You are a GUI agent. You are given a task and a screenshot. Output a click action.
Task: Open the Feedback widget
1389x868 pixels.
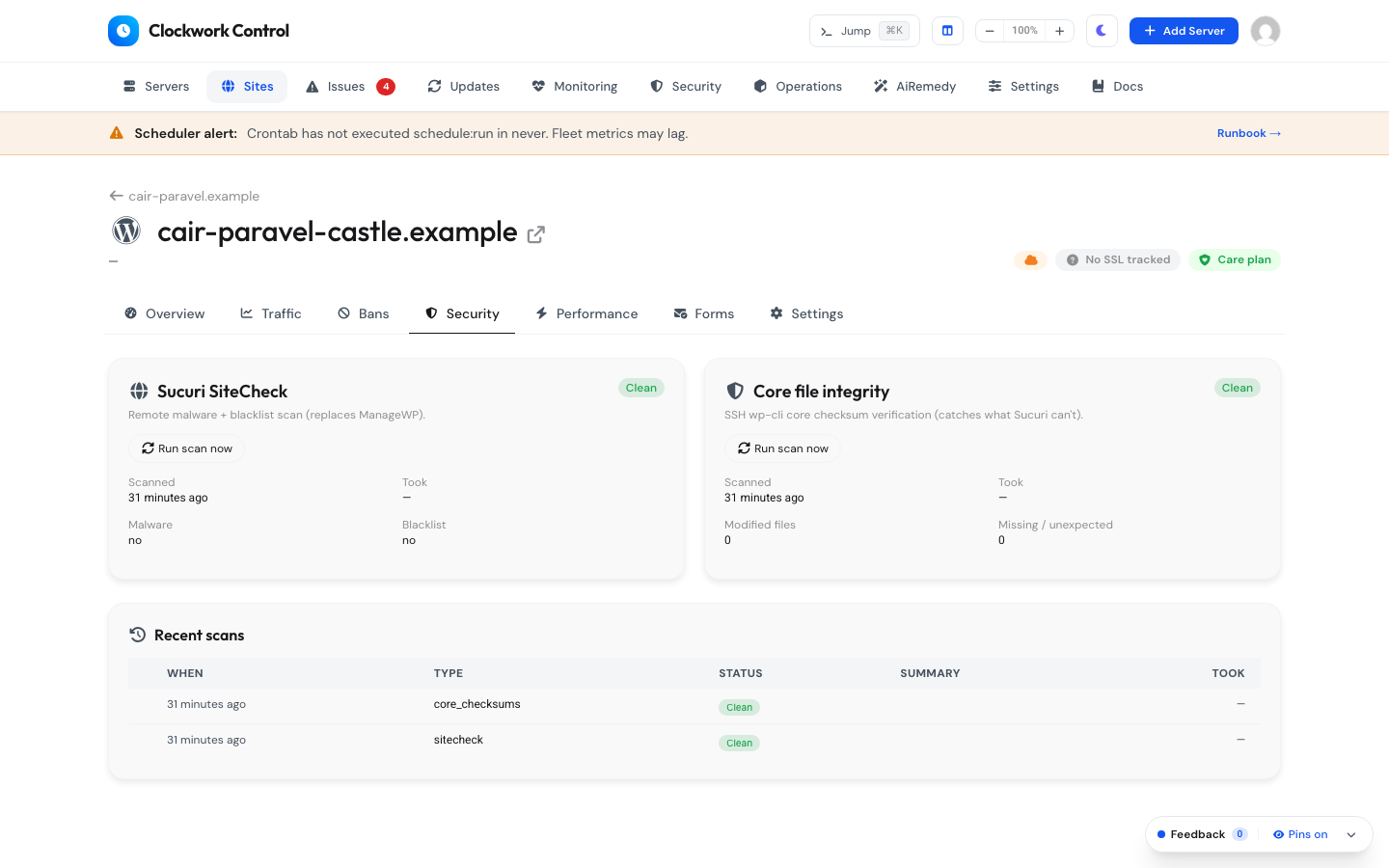[1202, 834]
